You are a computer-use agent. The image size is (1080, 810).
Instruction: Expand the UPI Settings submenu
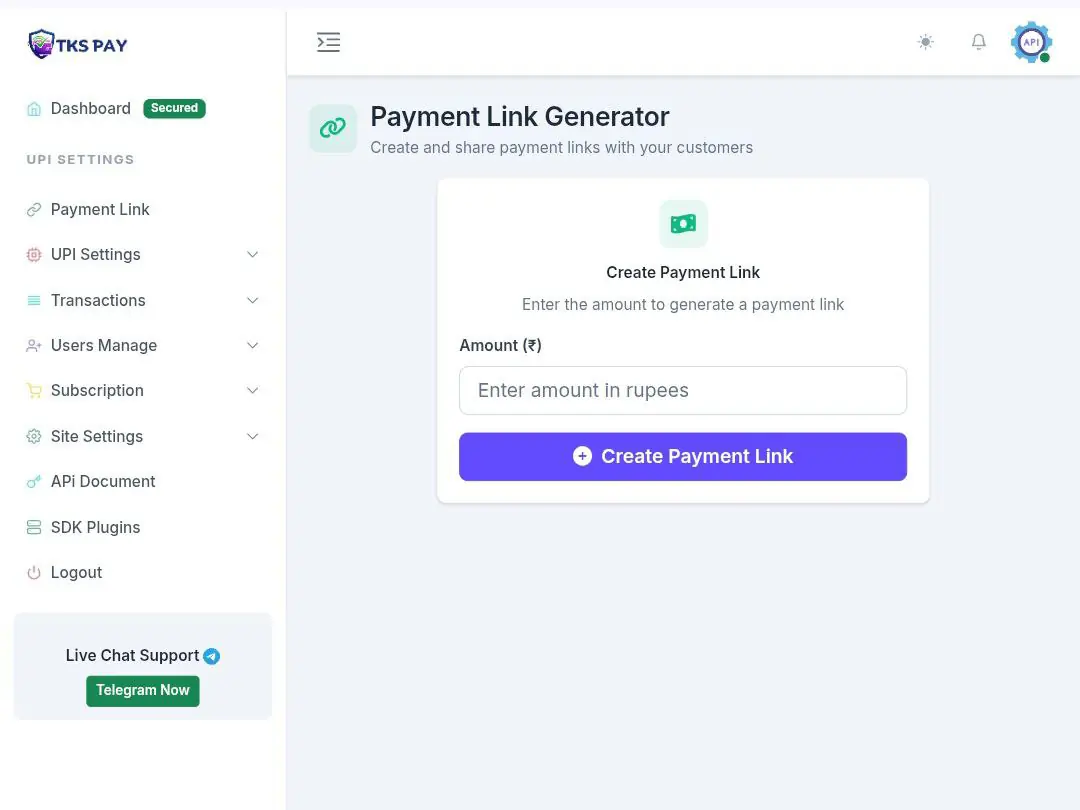pos(252,255)
